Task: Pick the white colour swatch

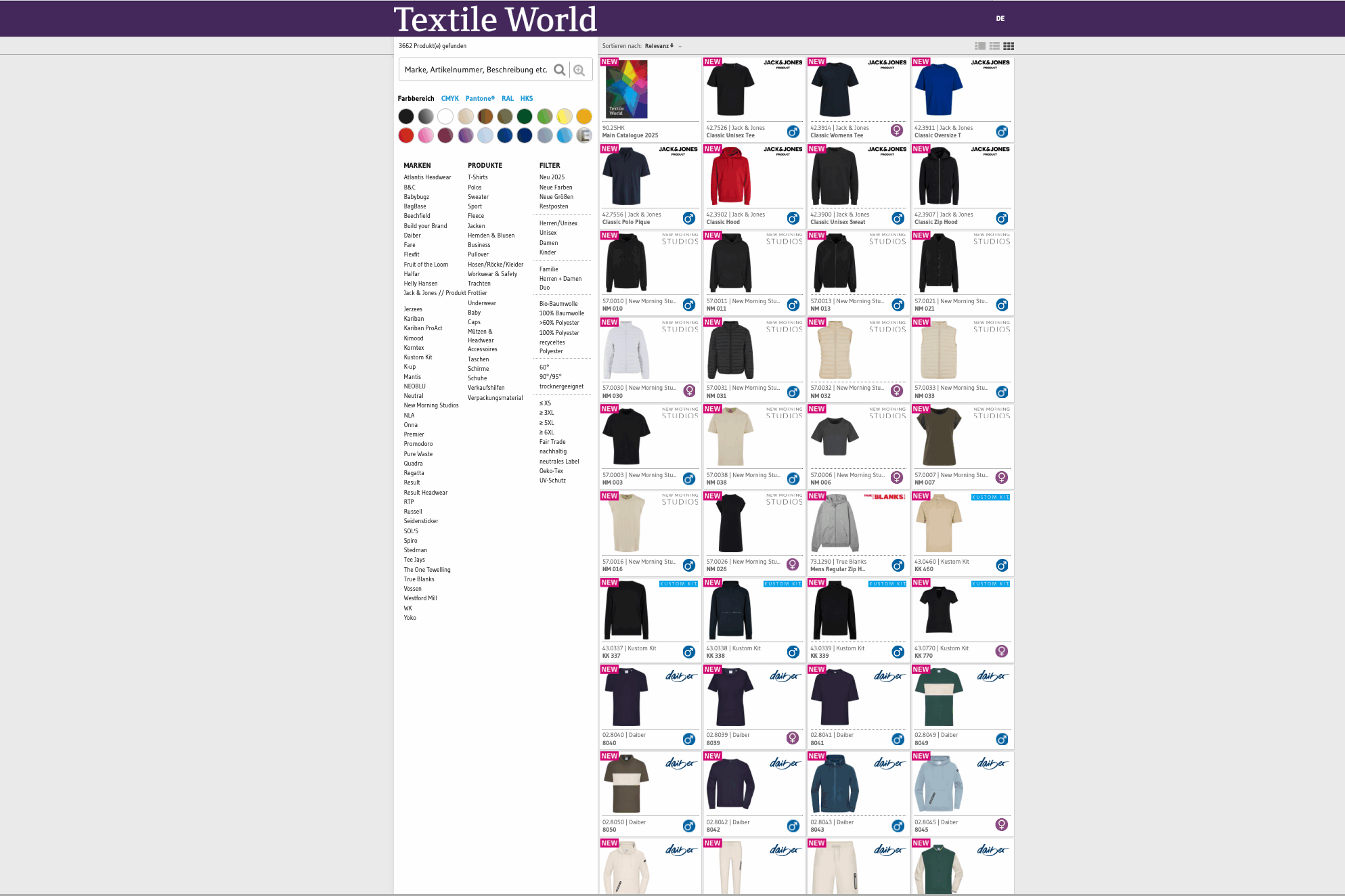Action: (x=445, y=116)
